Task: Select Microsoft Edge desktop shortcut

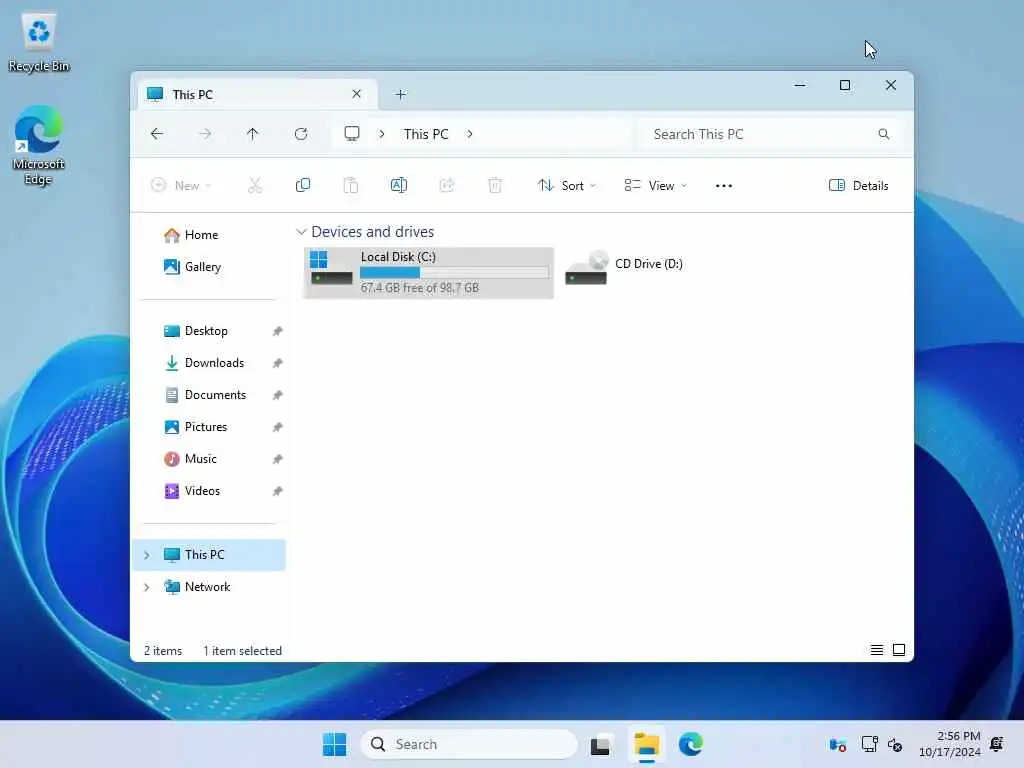Action: click(x=39, y=146)
